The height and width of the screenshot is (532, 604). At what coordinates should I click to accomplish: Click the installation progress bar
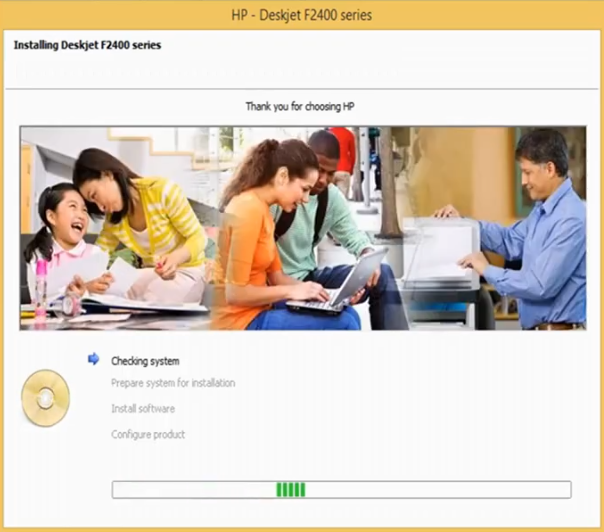pos(342,490)
